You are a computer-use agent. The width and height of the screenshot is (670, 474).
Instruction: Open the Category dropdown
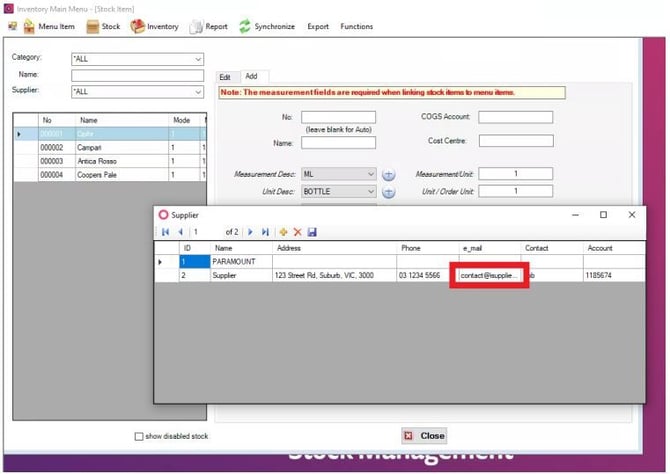138,59
